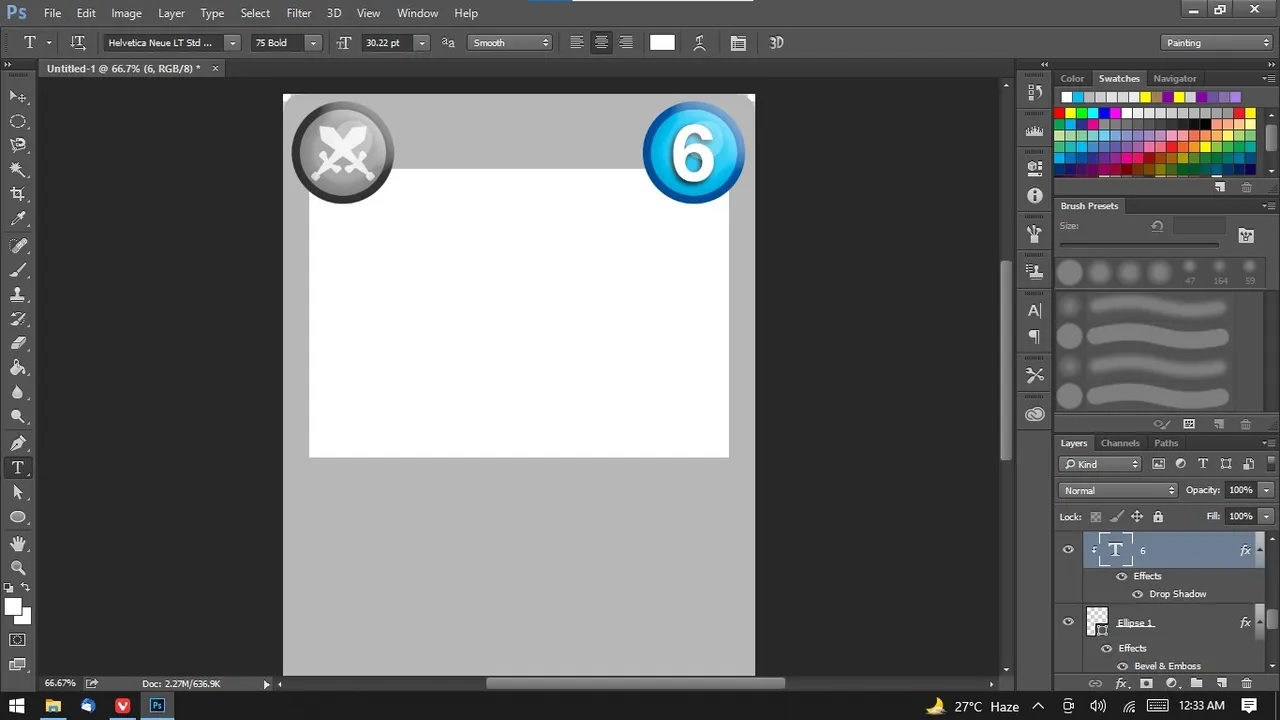
Task: Select the Horizontal Type tool
Action: pos(18,468)
